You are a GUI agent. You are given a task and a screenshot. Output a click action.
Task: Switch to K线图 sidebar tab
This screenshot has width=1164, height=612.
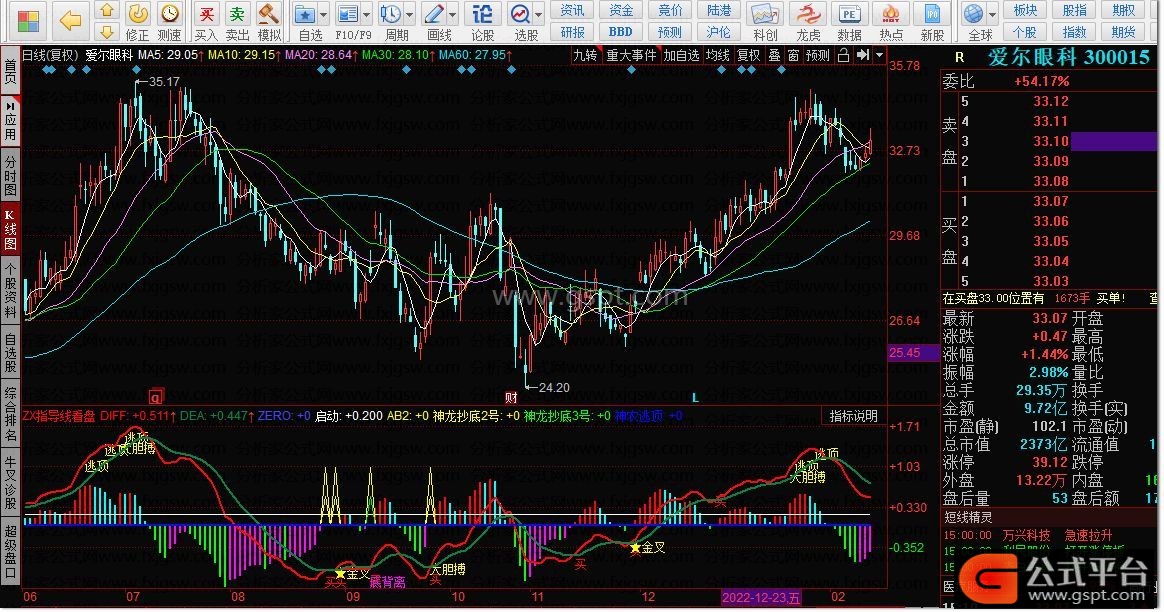pyautogui.click(x=10, y=230)
